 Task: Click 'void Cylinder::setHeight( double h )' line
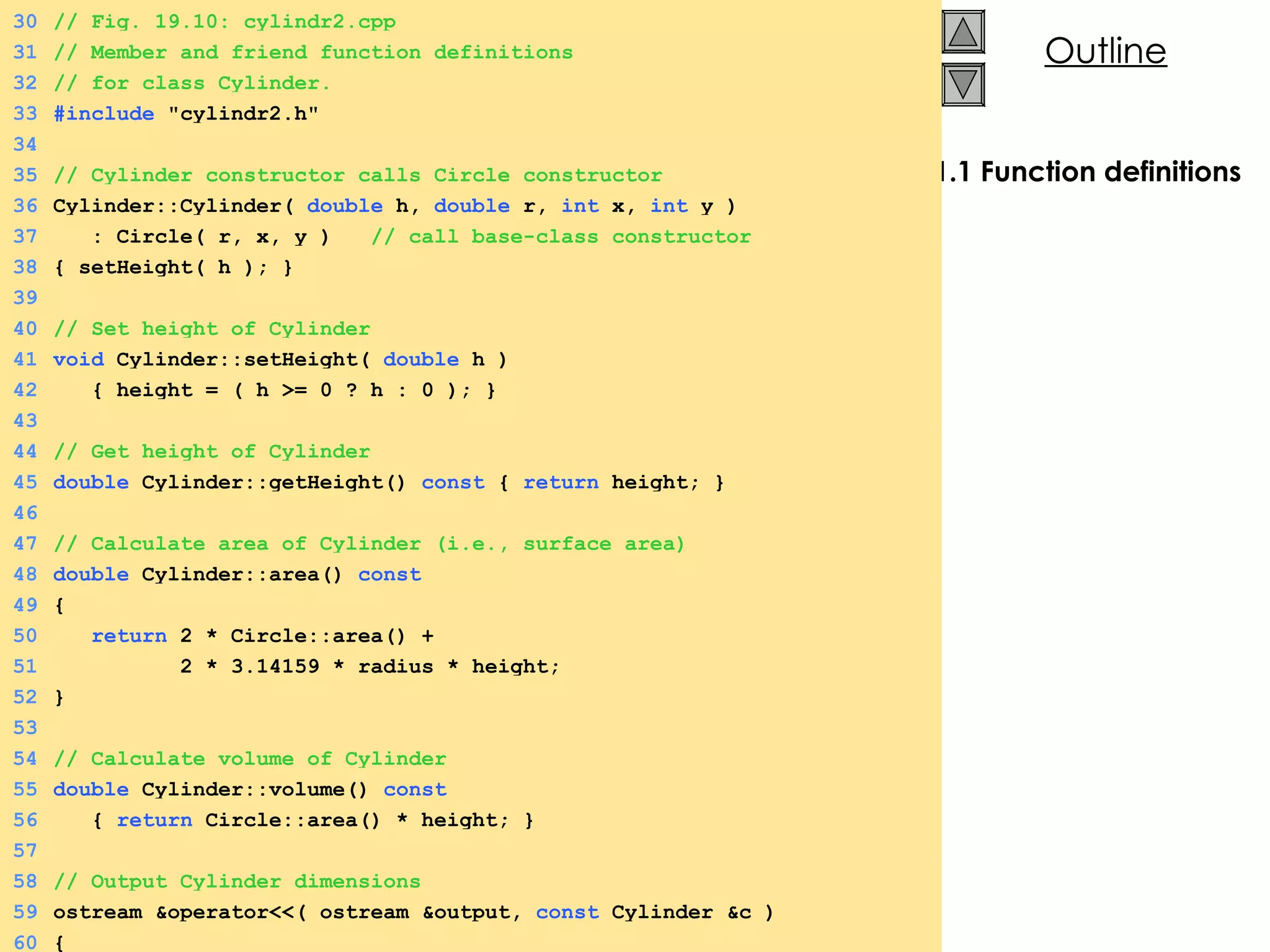pos(280,360)
